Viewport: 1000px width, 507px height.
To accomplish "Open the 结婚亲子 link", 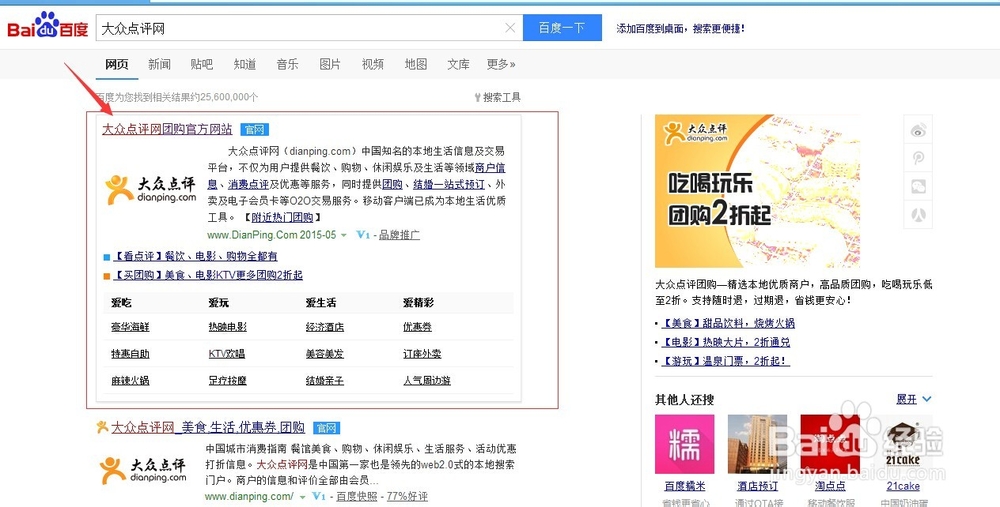I will point(325,381).
